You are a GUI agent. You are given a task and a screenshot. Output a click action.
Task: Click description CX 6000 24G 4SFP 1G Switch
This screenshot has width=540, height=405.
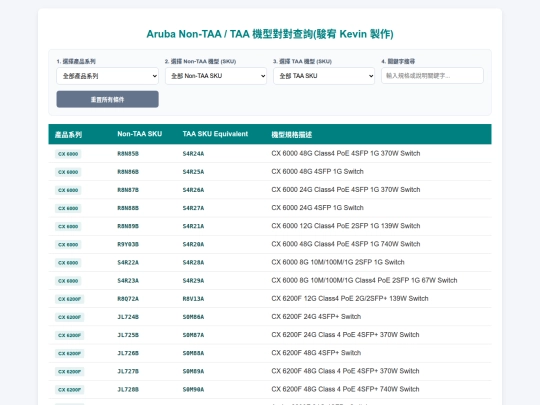click(317, 208)
